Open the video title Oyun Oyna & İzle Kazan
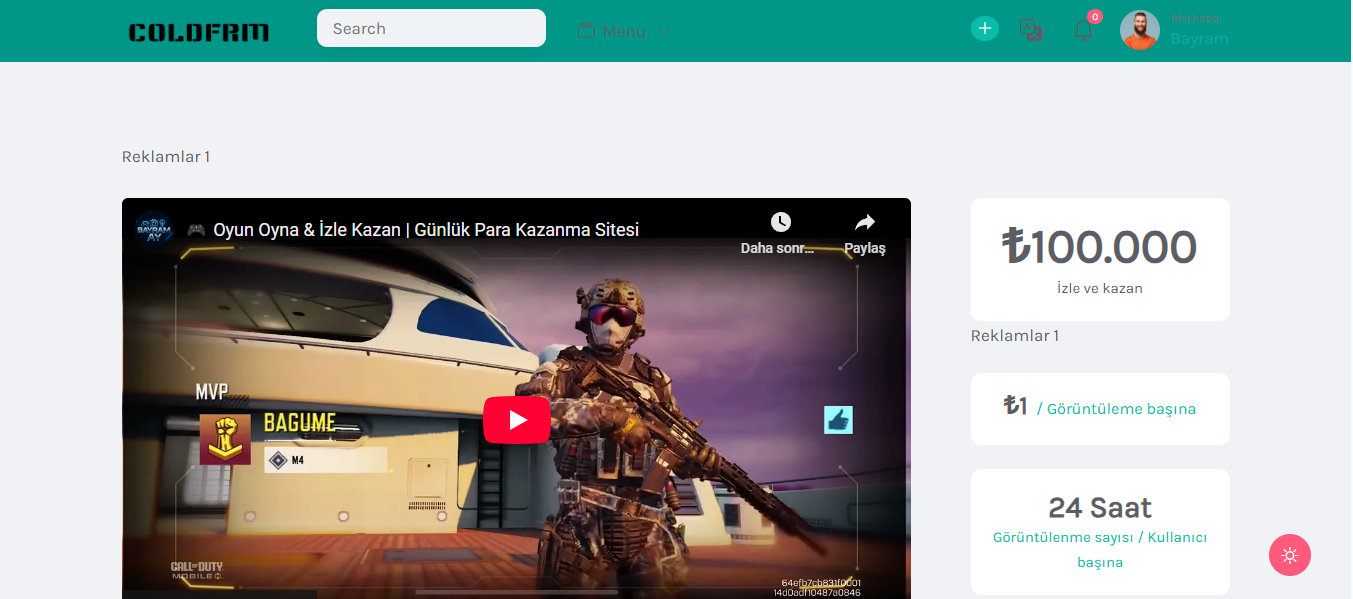 tap(413, 230)
